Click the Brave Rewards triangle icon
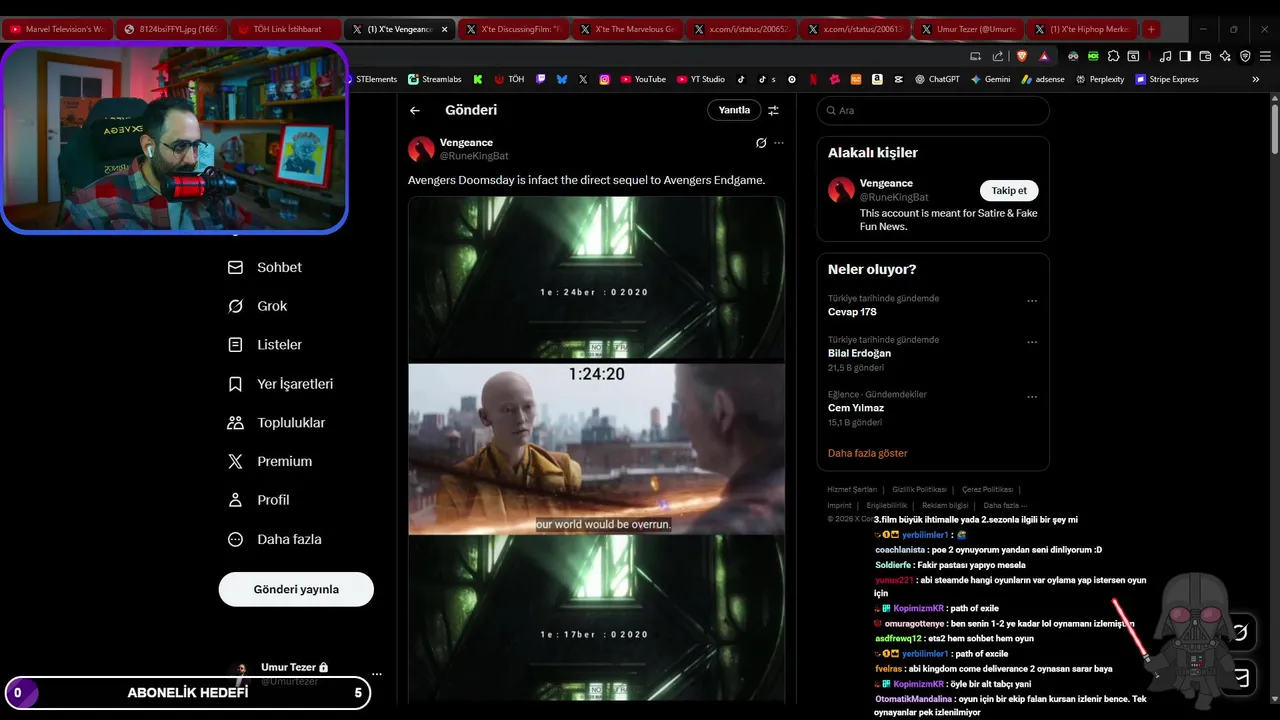The image size is (1280, 720). click(1044, 56)
